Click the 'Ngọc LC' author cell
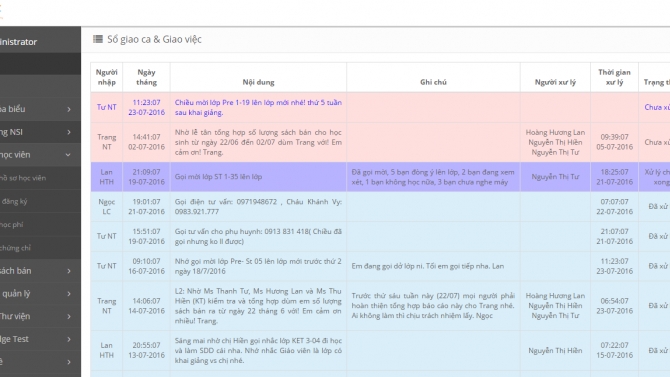 [106, 206]
